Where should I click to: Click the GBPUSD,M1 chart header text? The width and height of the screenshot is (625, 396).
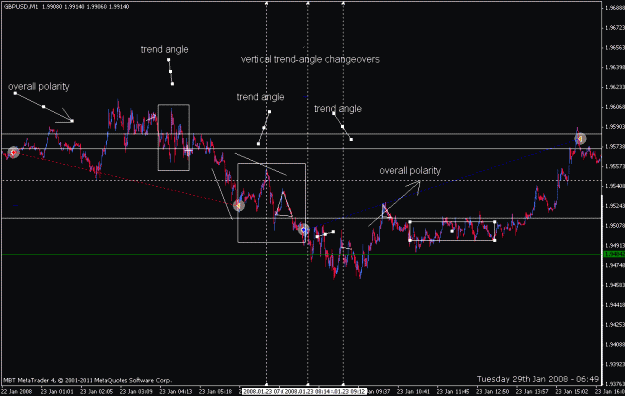tap(67, 6)
